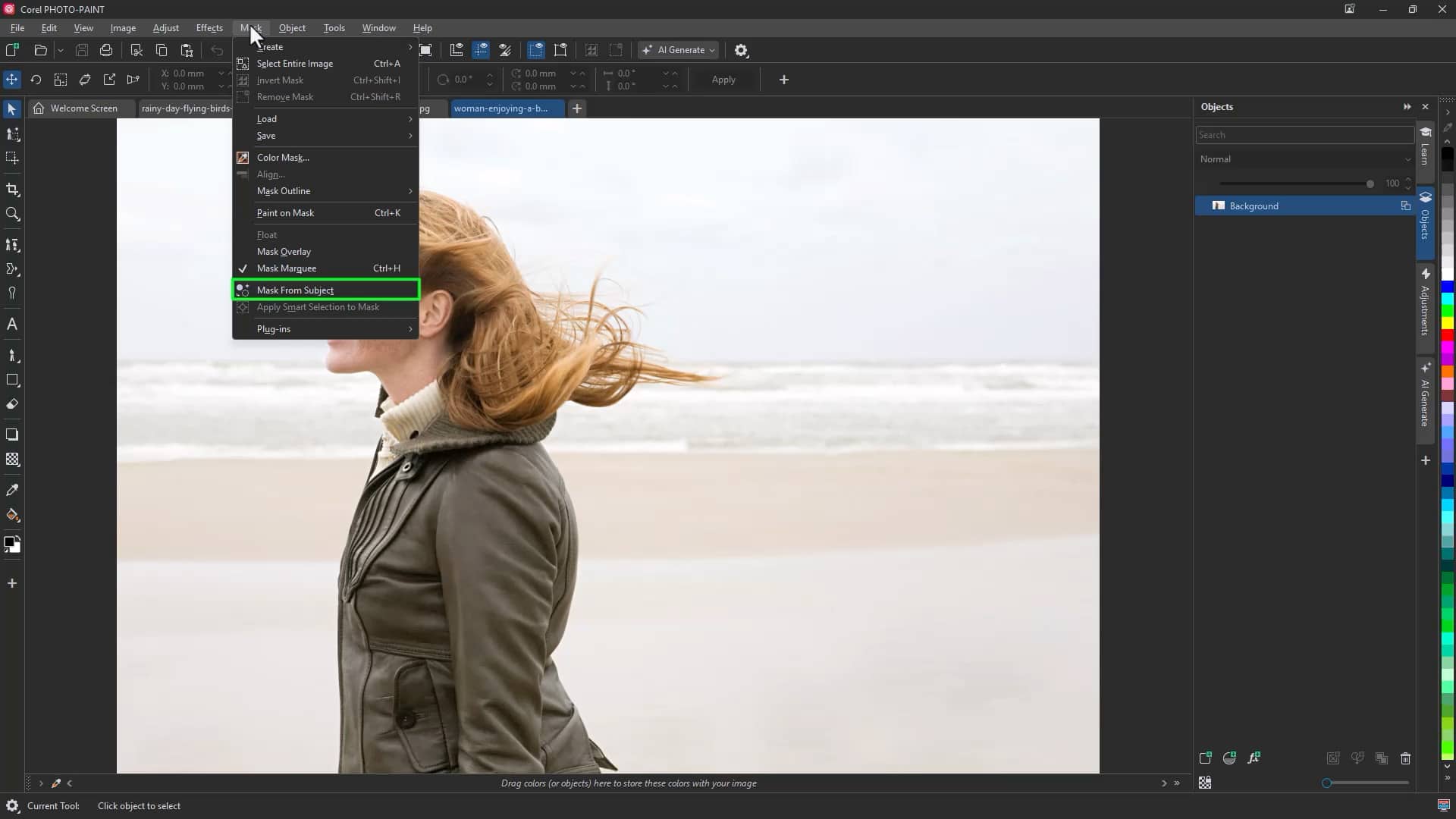1456x819 pixels.
Task: Open the AI Generate dropdown
Action: 677,50
